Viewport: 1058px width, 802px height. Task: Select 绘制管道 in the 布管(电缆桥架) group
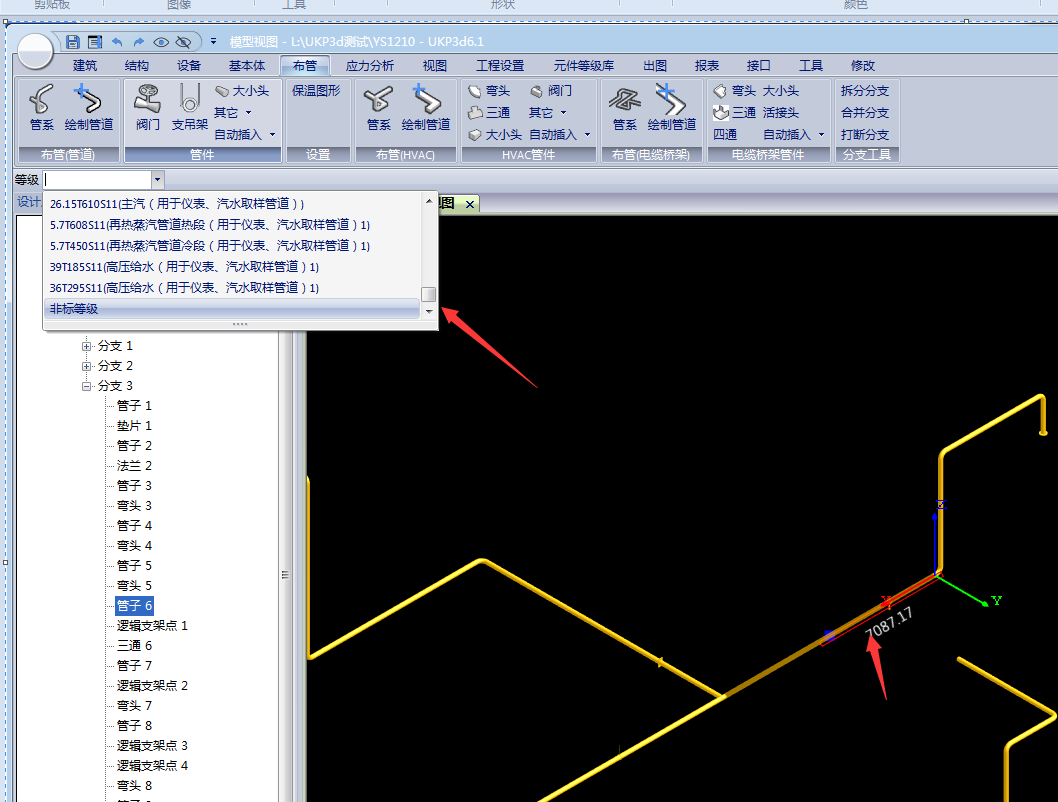(671, 108)
